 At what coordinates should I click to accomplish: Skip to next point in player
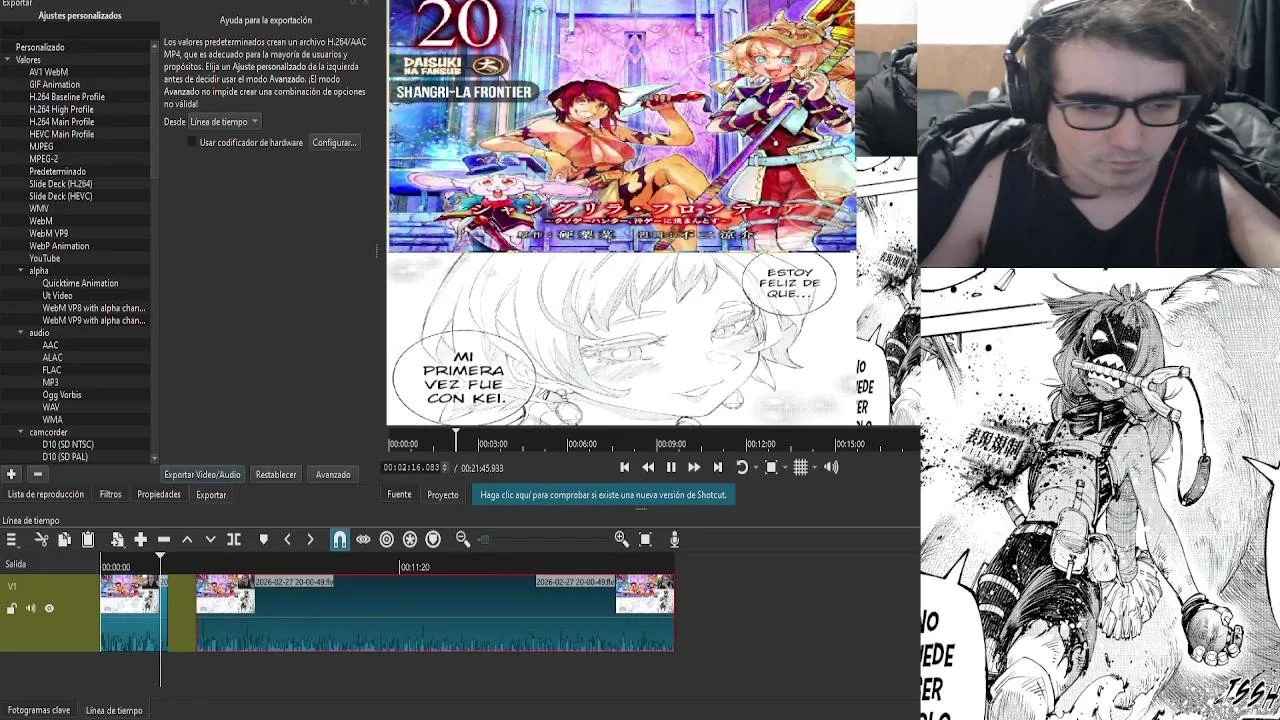(x=717, y=467)
